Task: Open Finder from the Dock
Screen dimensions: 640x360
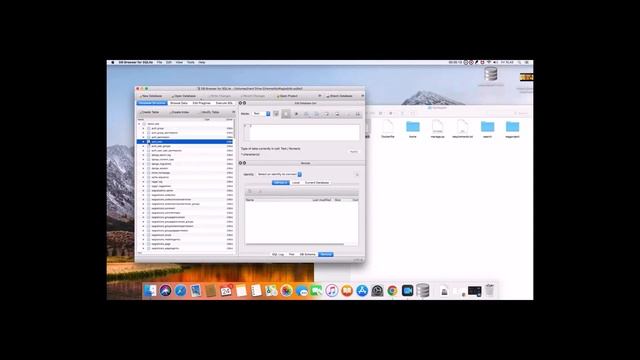Action: [x=150, y=291]
